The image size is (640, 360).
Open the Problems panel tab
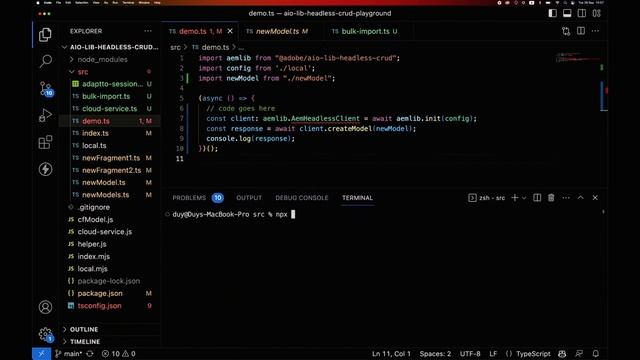point(198,198)
